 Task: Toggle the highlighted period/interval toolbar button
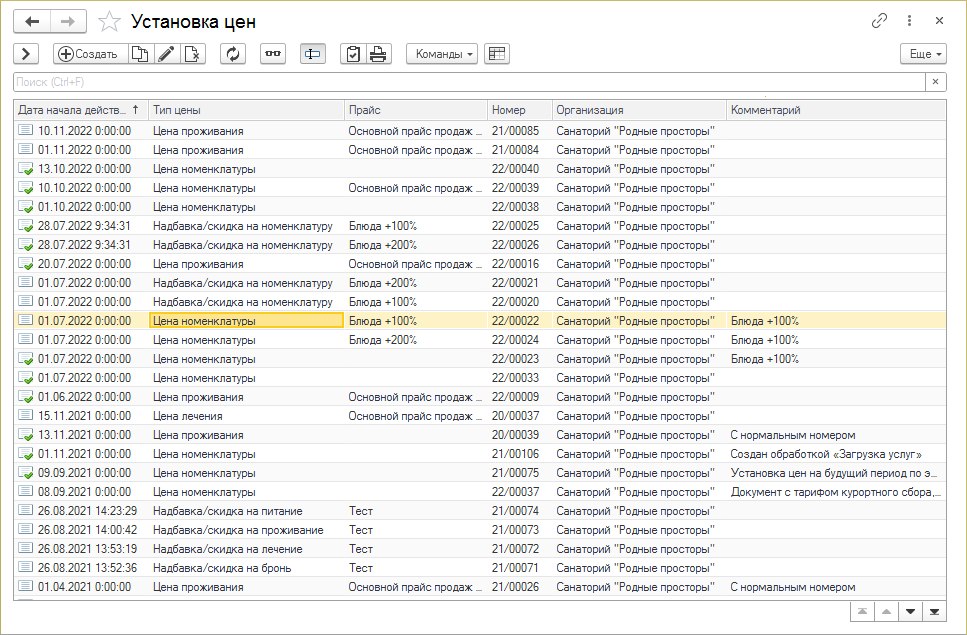point(313,54)
